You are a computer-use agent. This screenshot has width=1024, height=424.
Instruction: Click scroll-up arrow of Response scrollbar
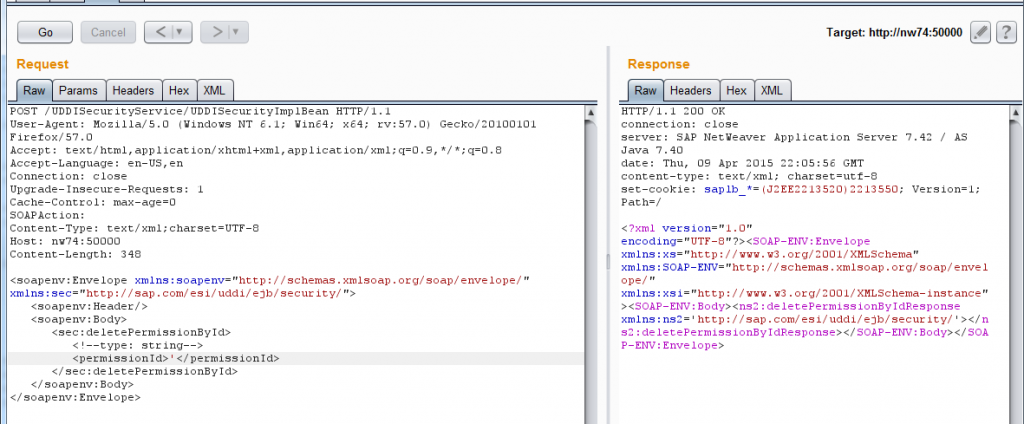tap(1016, 113)
